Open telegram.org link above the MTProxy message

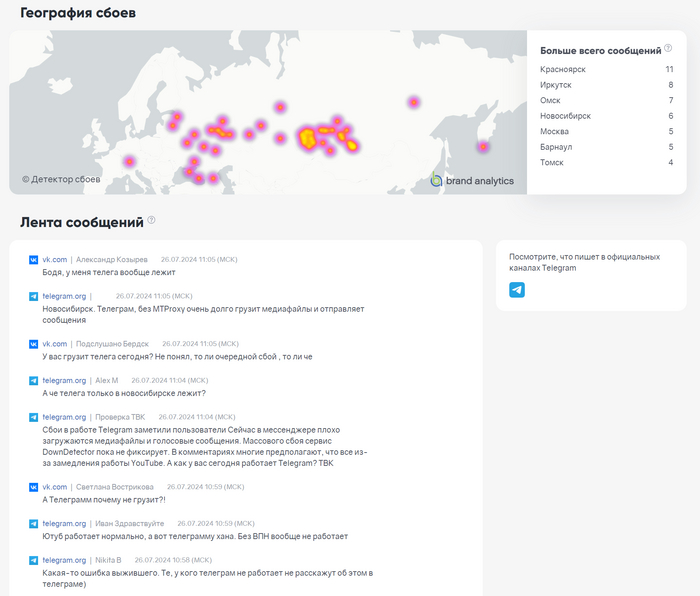pos(64,296)
